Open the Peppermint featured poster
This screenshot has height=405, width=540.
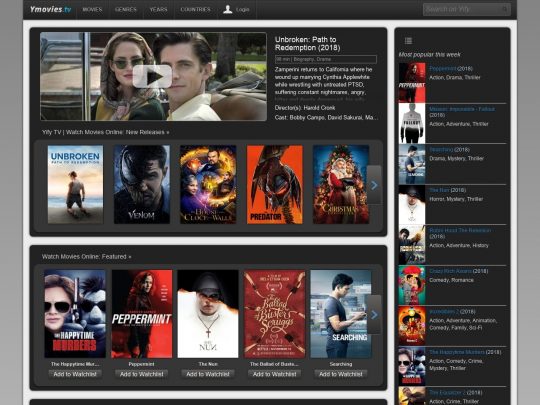point(142,314)
